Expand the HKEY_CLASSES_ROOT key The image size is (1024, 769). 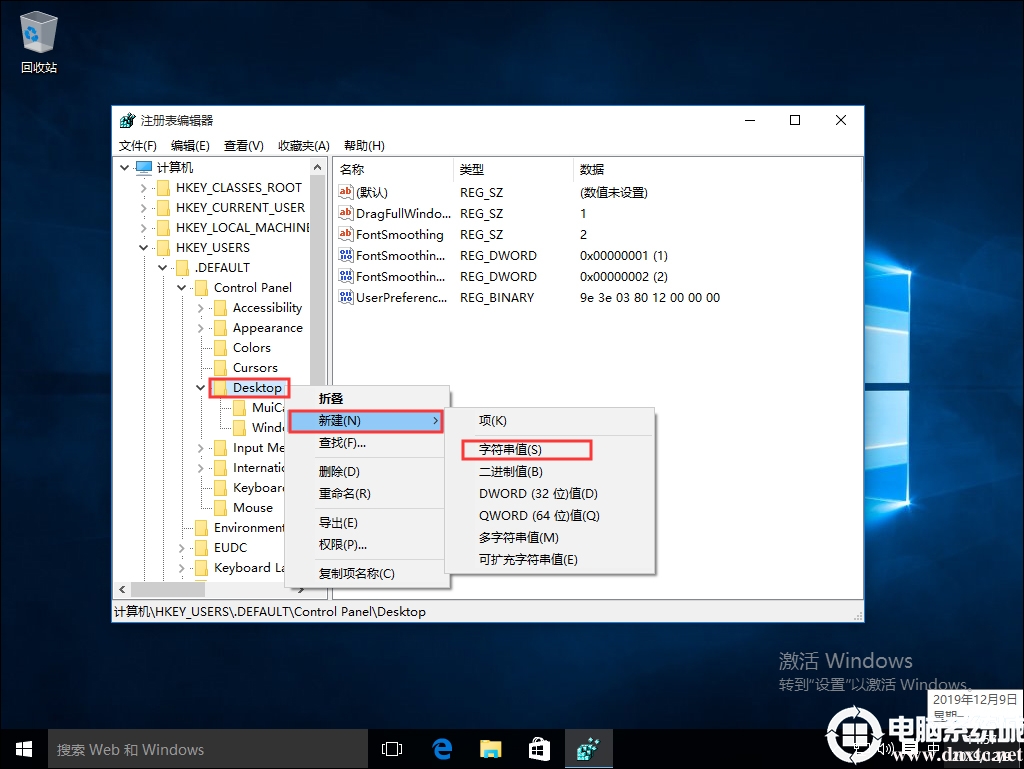click(144, 188)
